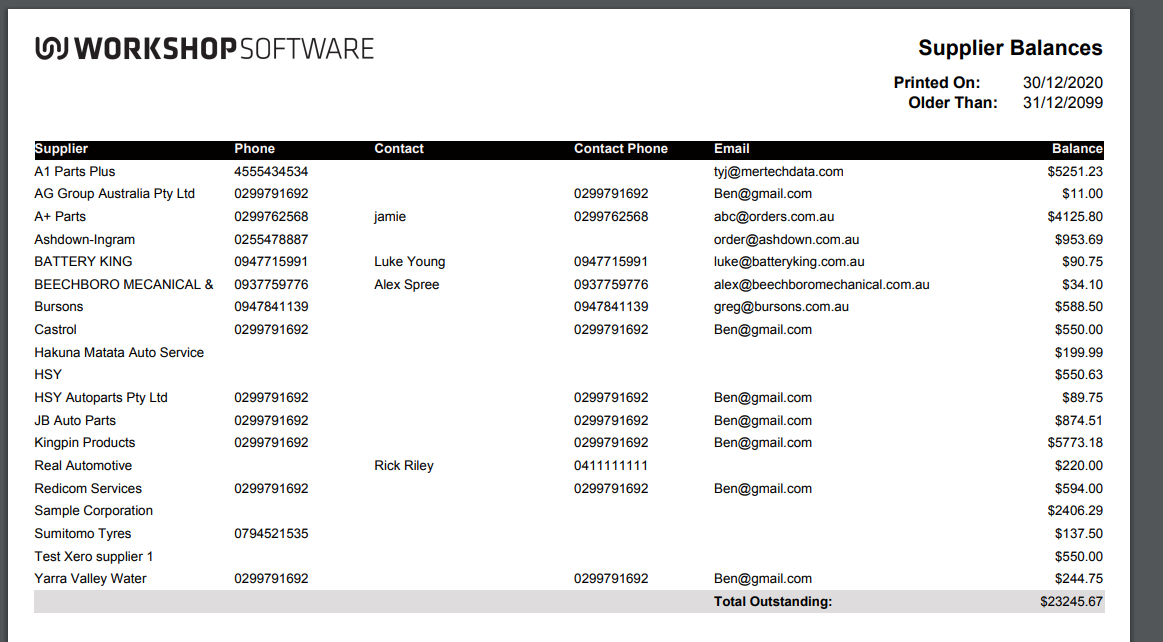The height and width of the screenshot is (642, 1163).
Task: Click the Supplier column header
Action: coord(61,148)
